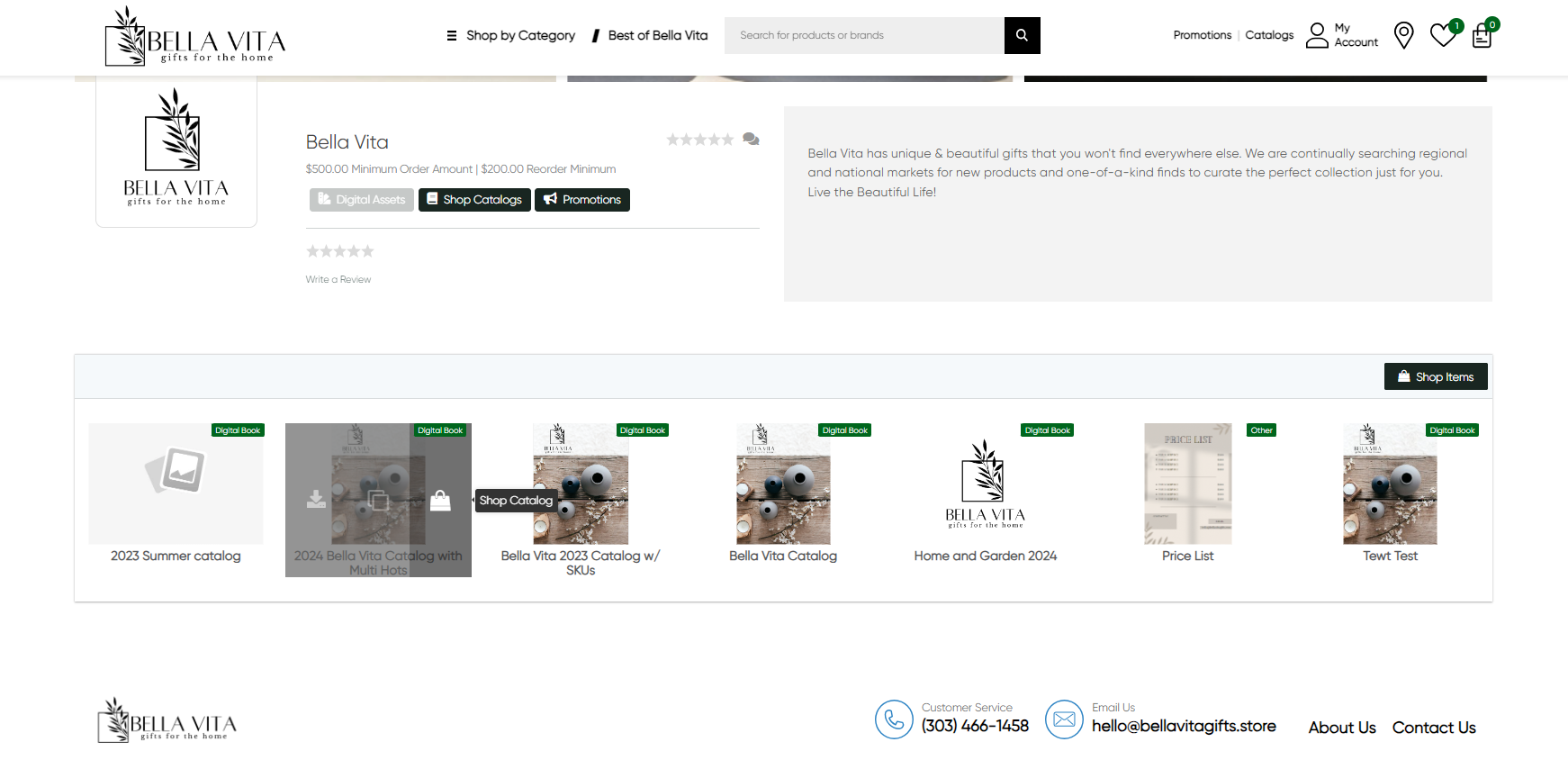Click the Shop Catalogs button
Image resolution: width=1568 pixels, height=769 pixels.
coord(474,200)
